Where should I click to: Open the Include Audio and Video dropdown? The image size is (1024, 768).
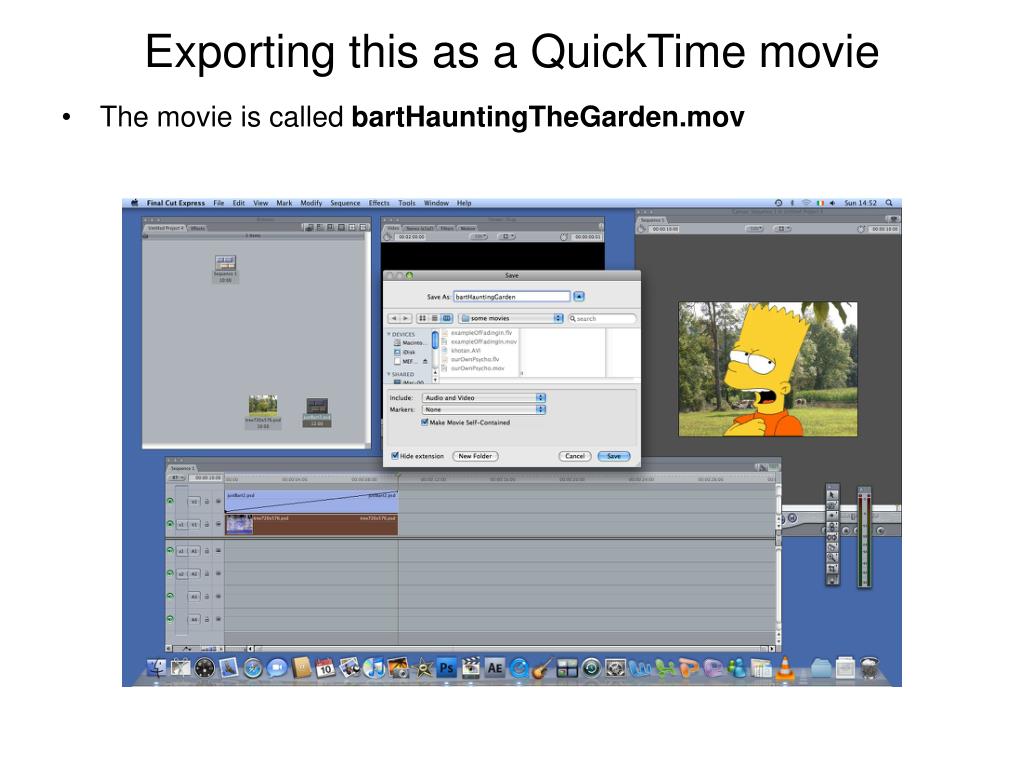(484, 398)
